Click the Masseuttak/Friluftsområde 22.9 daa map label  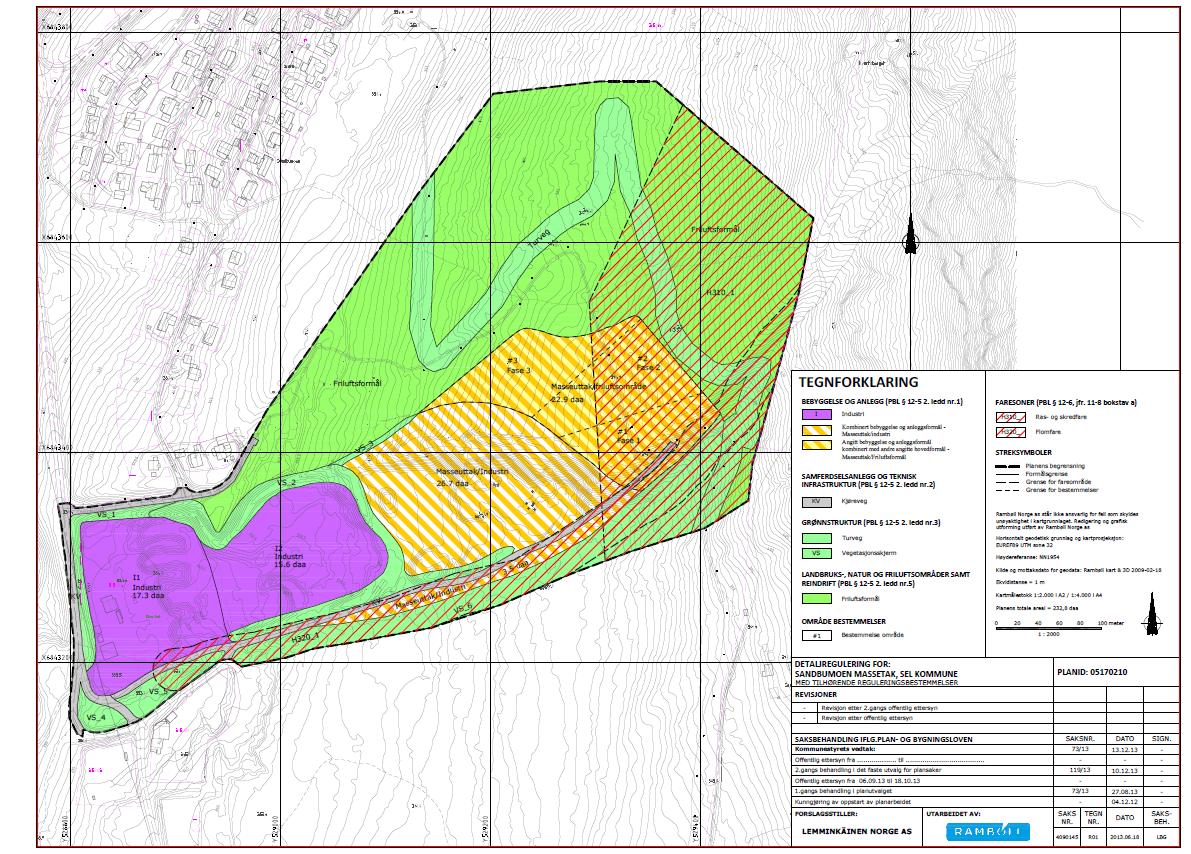[x=598, y=392]
